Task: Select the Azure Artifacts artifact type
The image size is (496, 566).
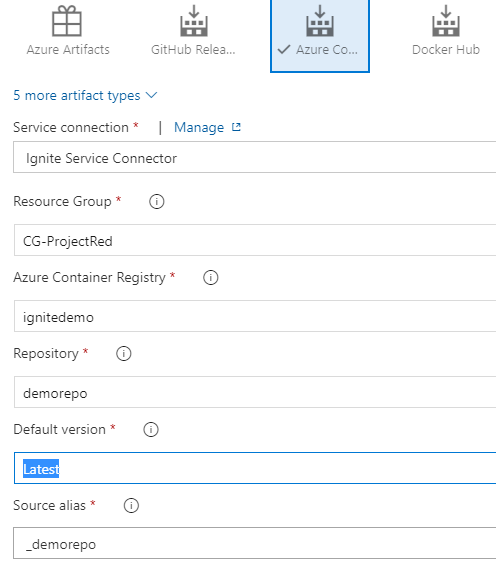Action: [x=68, y=31]
